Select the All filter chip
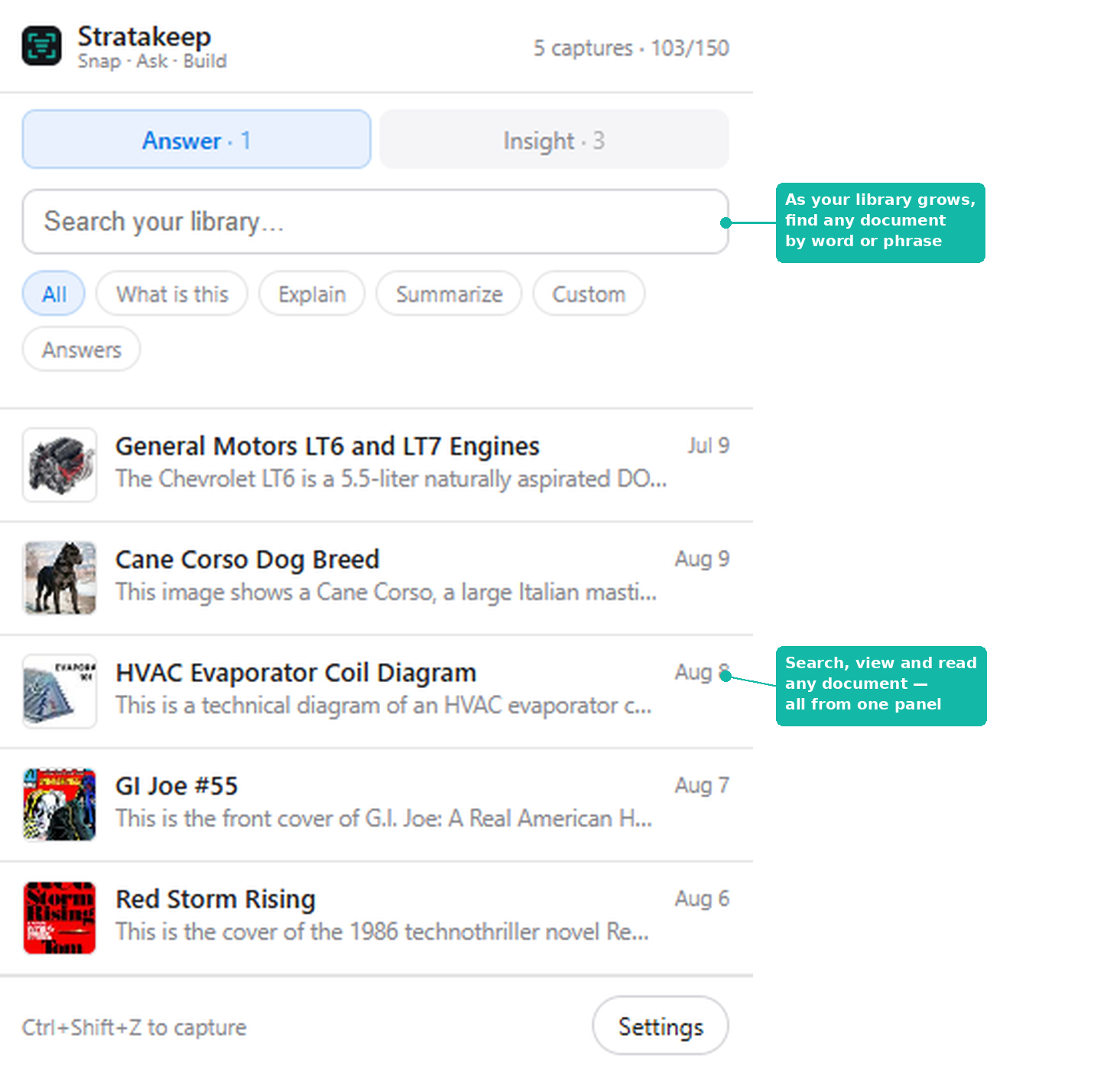The width and height of the screenshot is (1120, 1065). pyautogui.click(x=54, y=294)
